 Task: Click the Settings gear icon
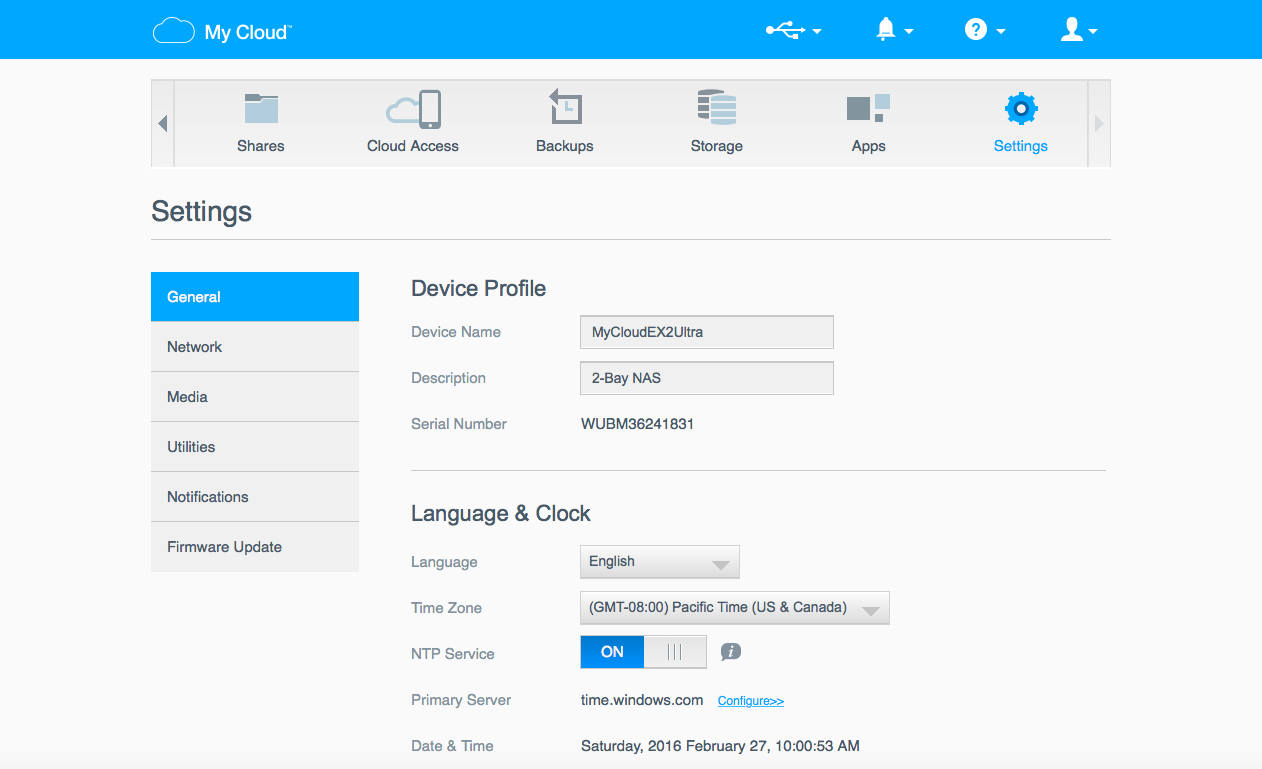tap(1021, 108)
